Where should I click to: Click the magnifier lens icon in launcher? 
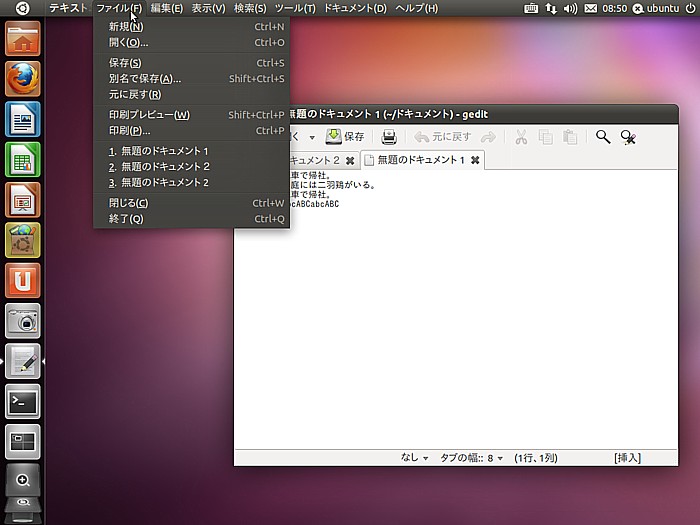23,480
